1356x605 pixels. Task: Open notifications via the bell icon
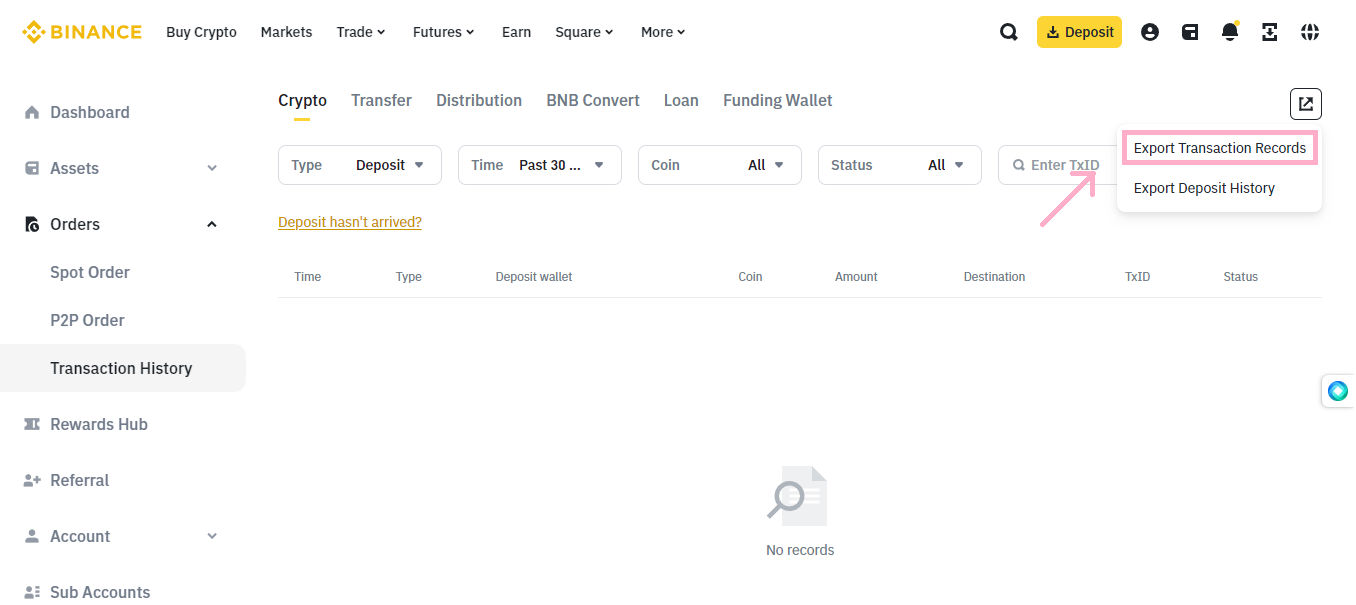[x=1229, y=31]
